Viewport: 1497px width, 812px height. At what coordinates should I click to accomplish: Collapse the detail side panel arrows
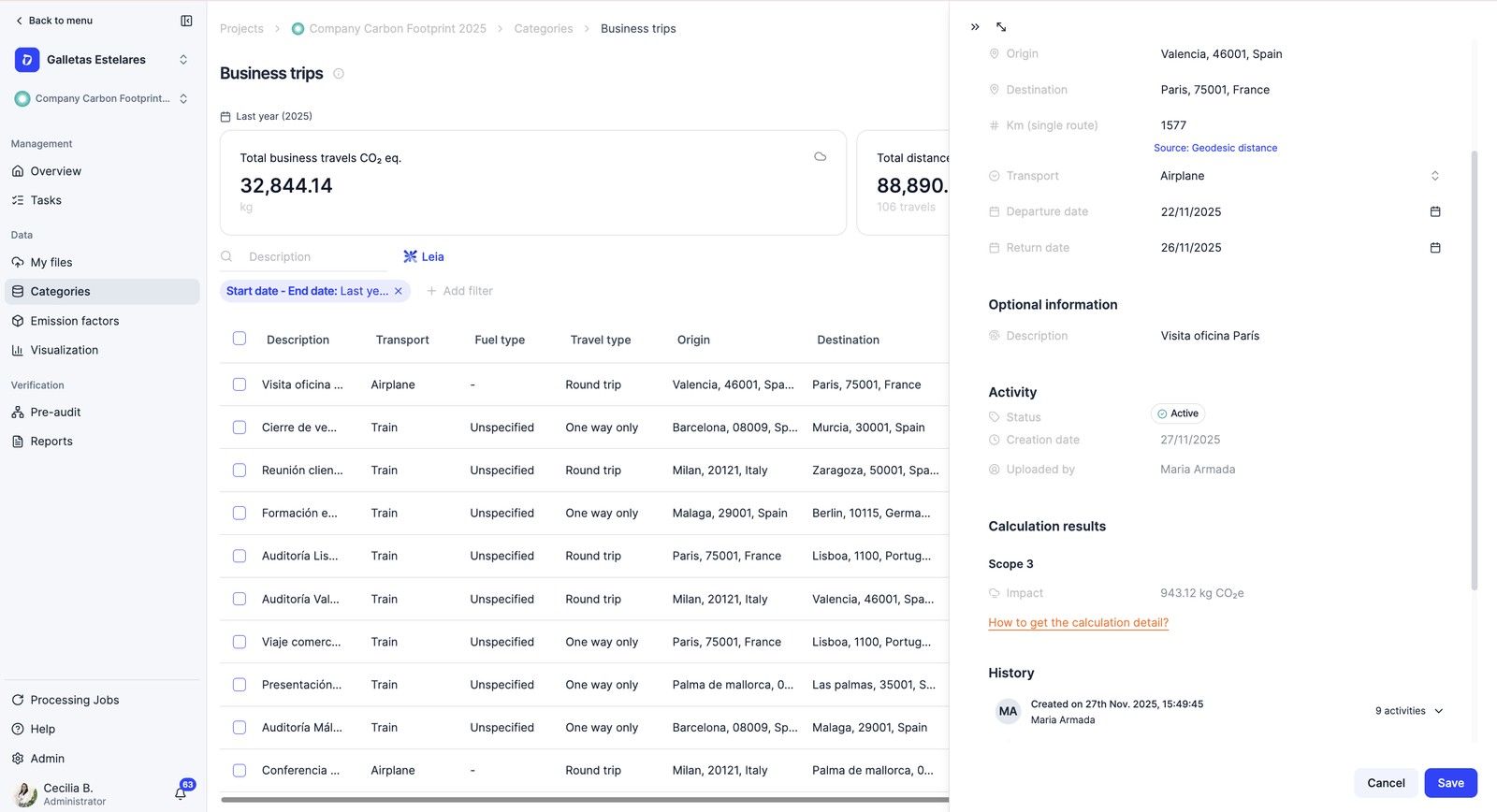point(975,27)
